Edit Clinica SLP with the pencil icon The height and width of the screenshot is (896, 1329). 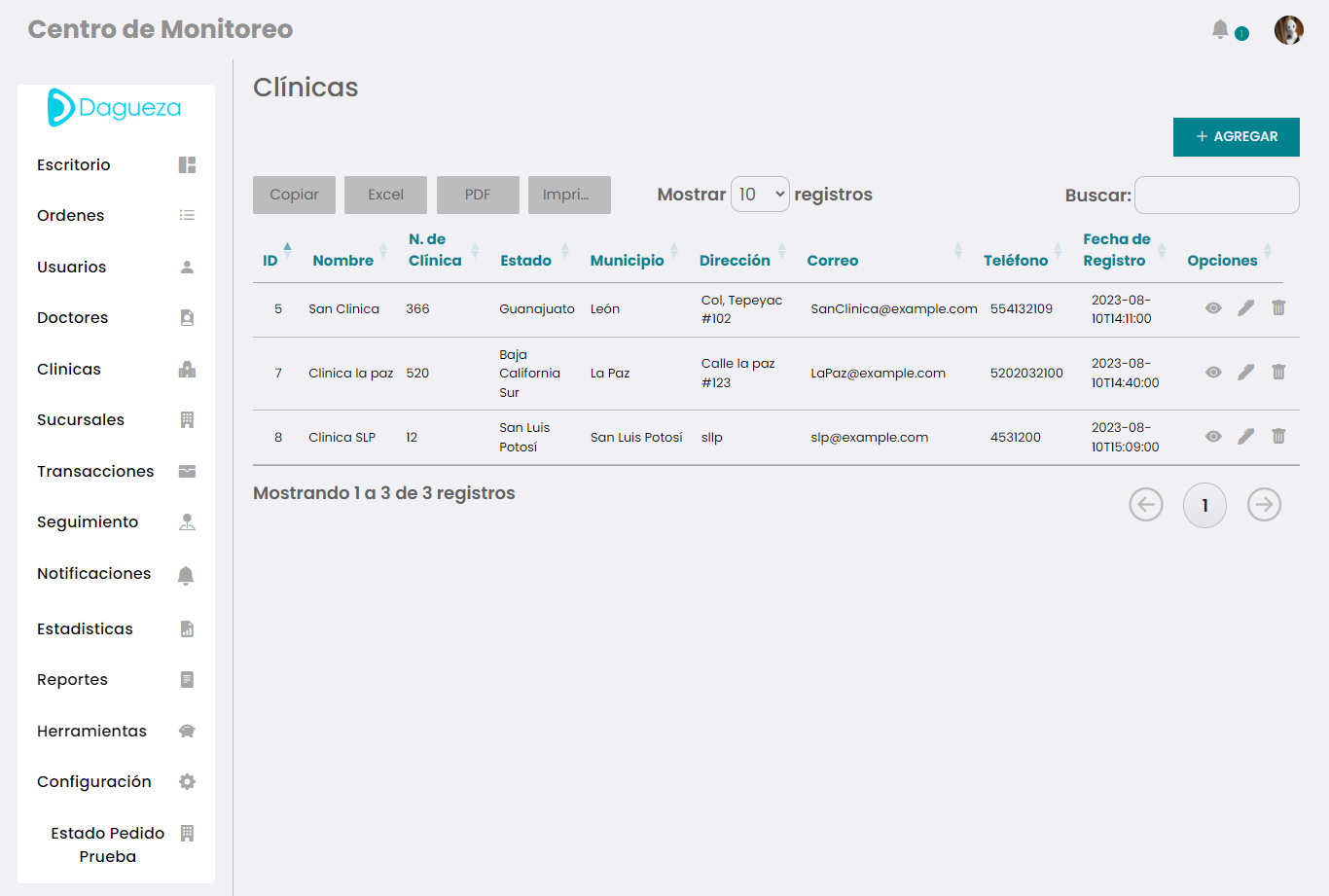click(x=1246, y=436)
